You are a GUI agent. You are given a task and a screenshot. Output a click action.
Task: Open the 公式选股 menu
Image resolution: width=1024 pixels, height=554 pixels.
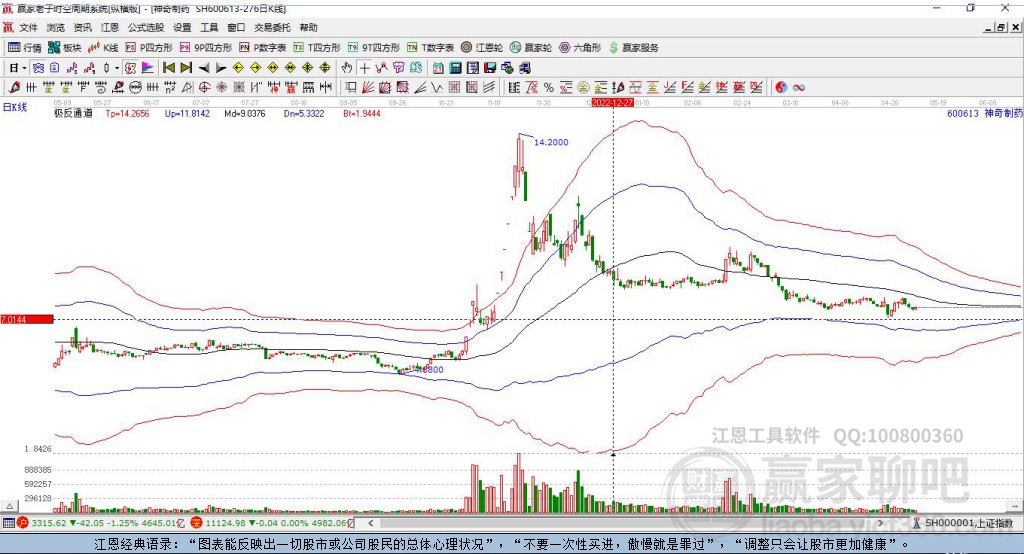146,27
